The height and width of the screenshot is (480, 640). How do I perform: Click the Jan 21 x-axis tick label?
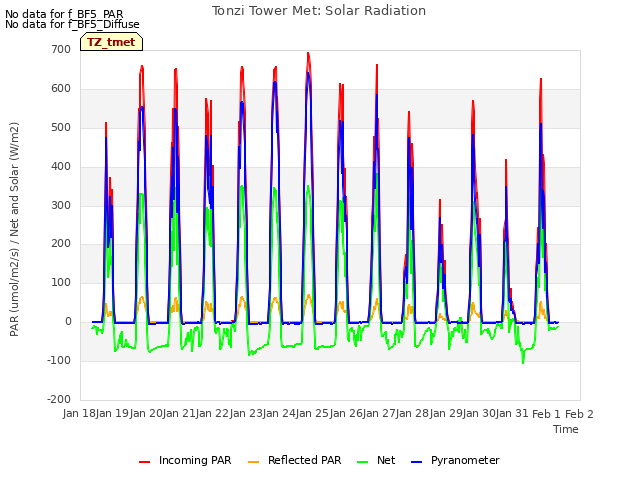tap(179, 414)
